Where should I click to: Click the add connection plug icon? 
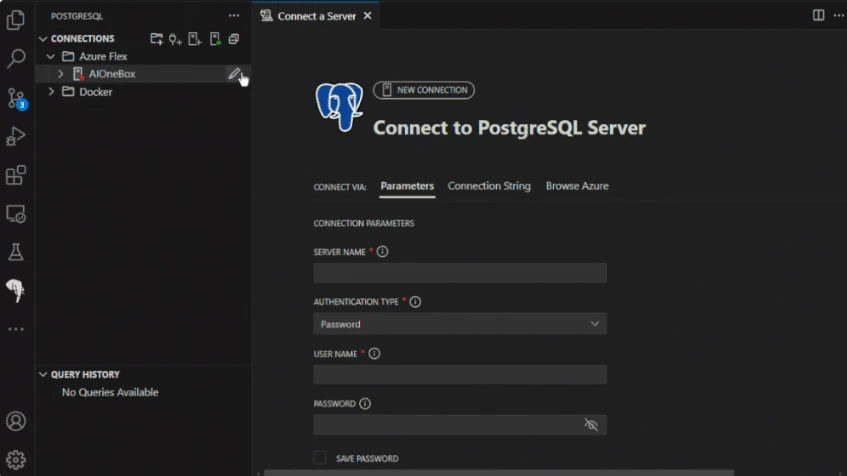pyautogui.click(x=175, y=38)
